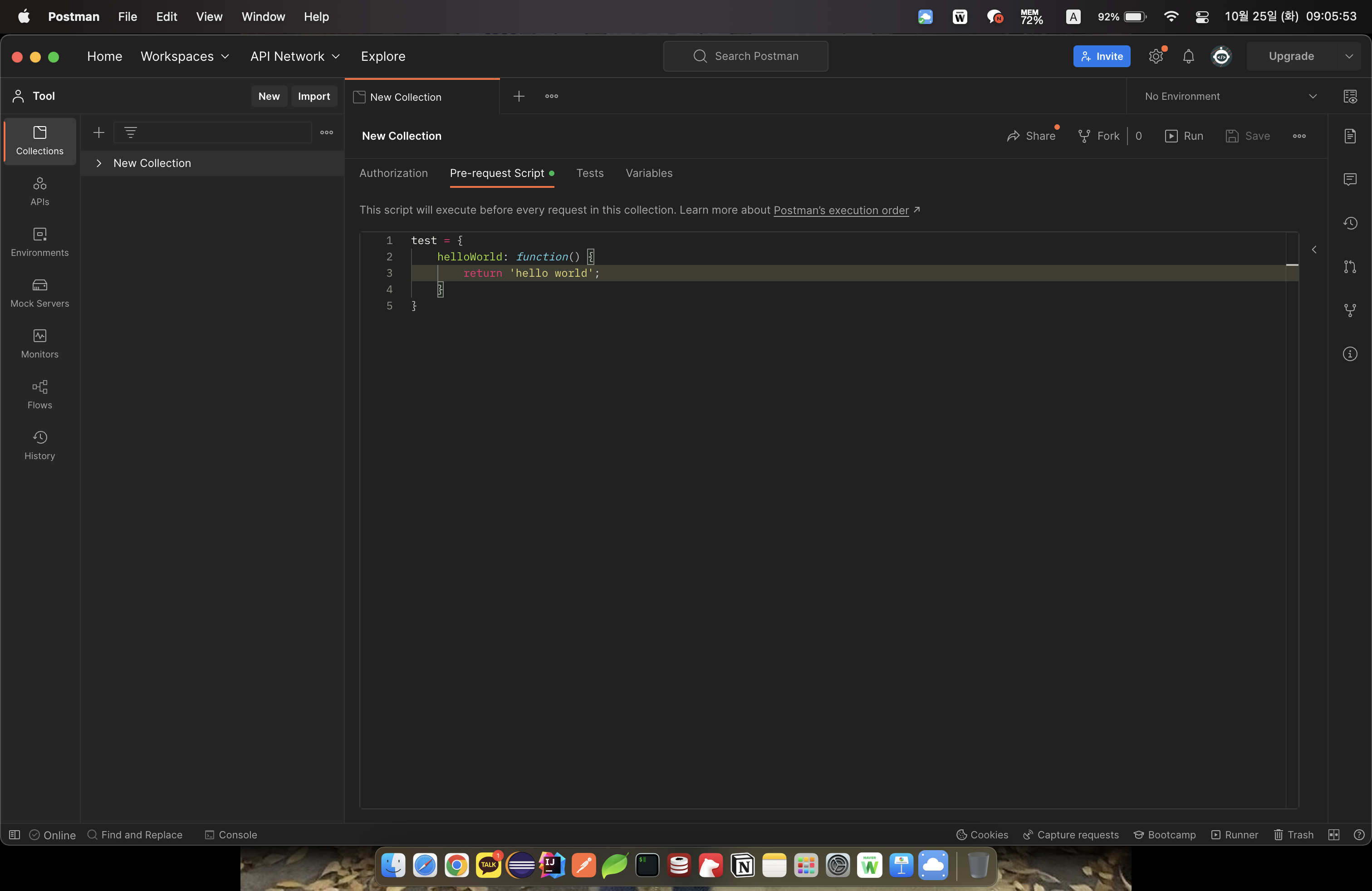Click the notifications bell icon
The width and height of the screenshot is (1372, 891).
point(1188,56)
